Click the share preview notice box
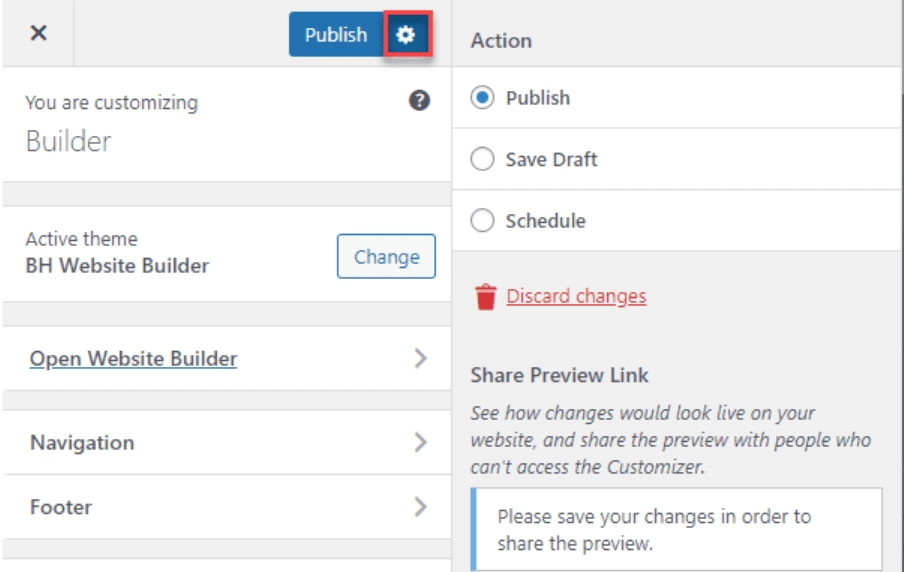 click(676, 529)
